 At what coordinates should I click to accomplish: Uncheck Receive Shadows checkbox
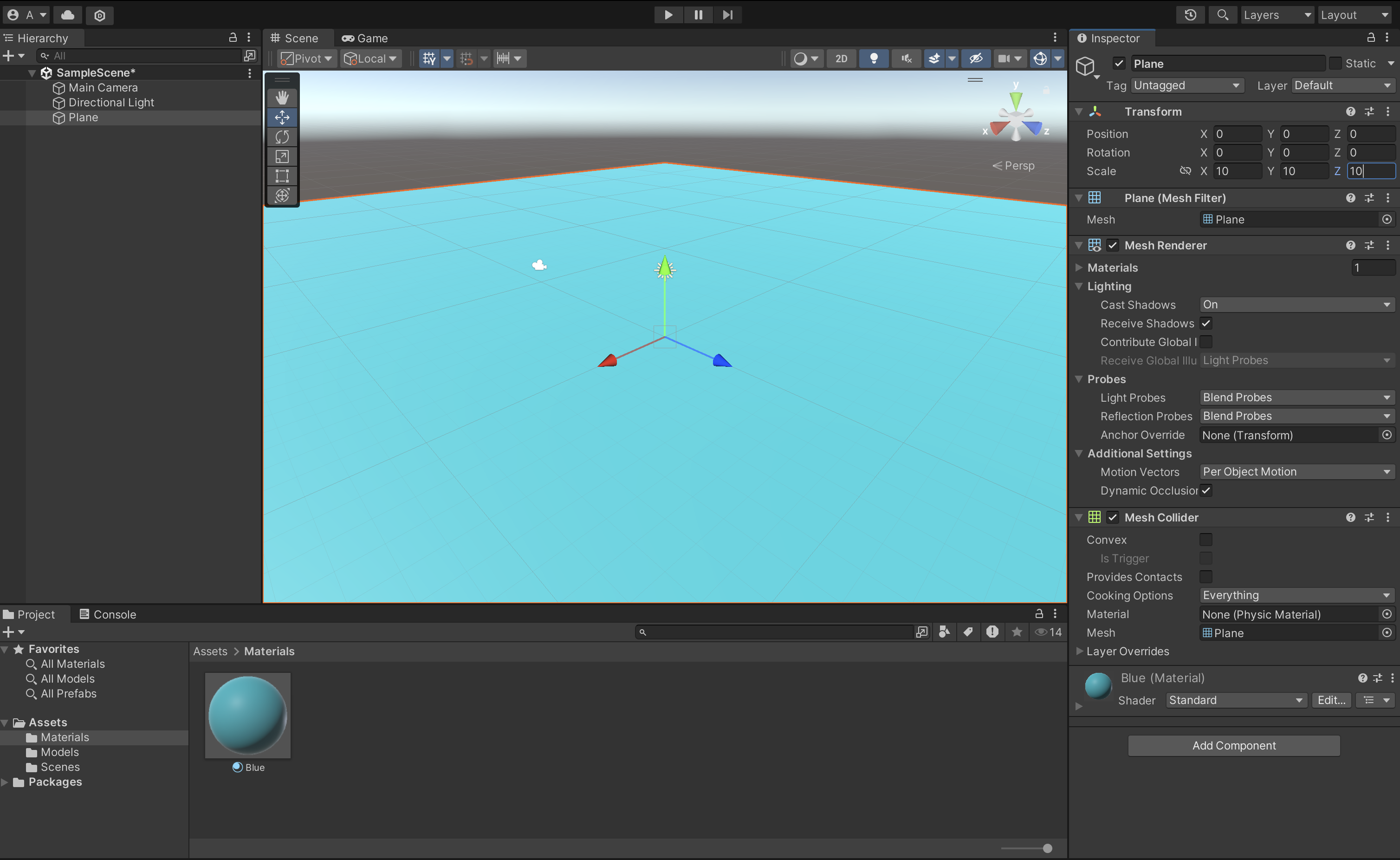coord(1206,323)
